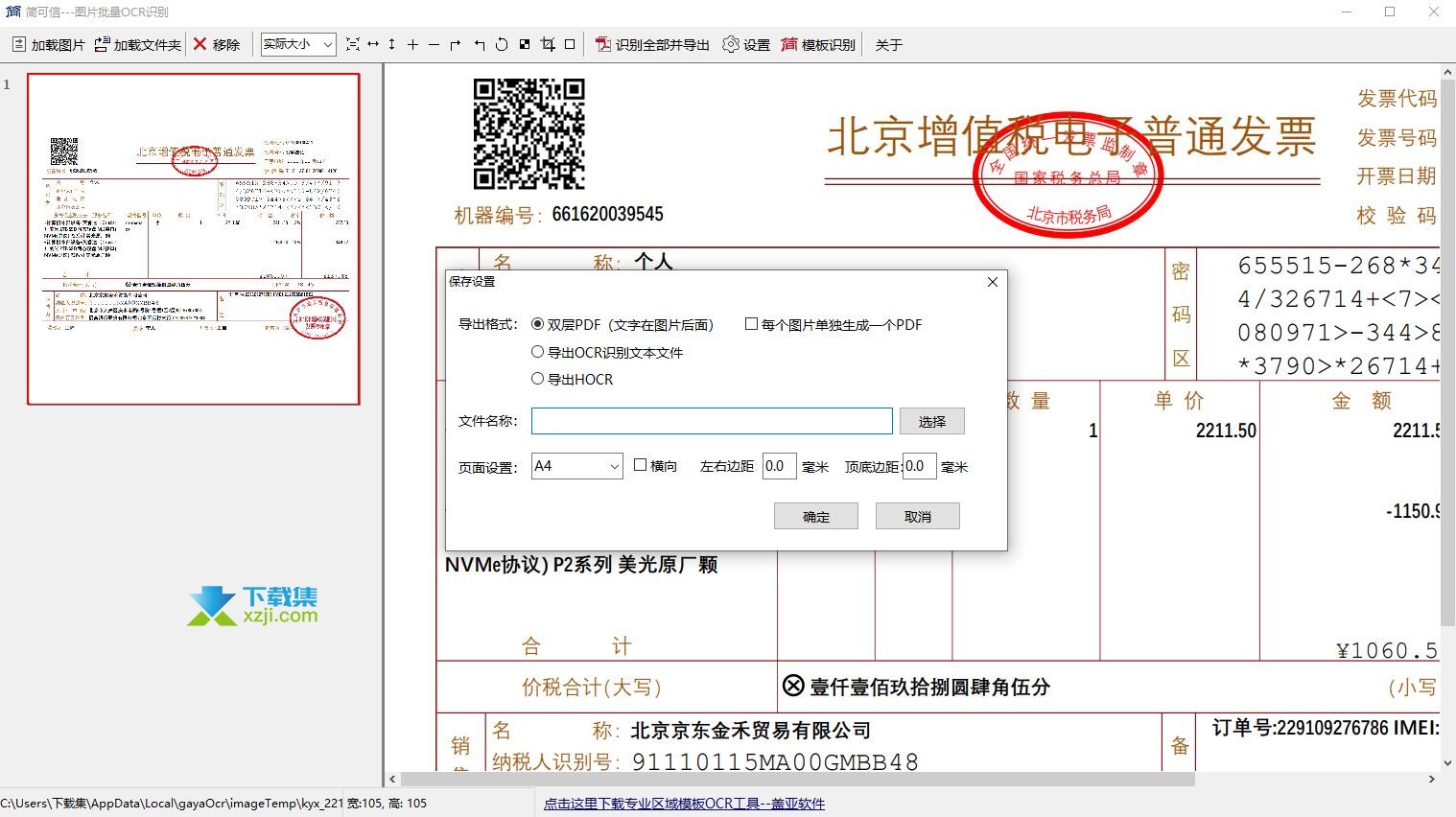The height and width of the screenshot is (817, 1456).
Task: Click the horizontal scrollbar thumb
Action: pyautogui.click(x=798, y=780)
